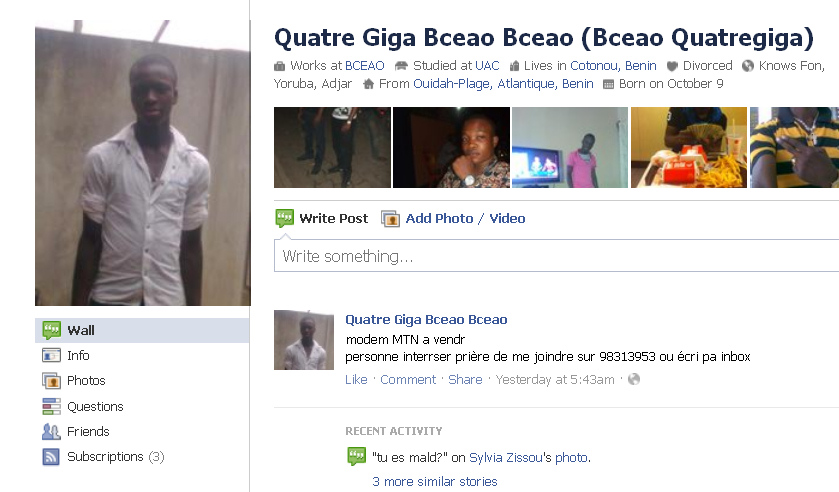Click the Write Post speech bubble icon
This screenshot has height=492, width=839.
tap(285, 218)
